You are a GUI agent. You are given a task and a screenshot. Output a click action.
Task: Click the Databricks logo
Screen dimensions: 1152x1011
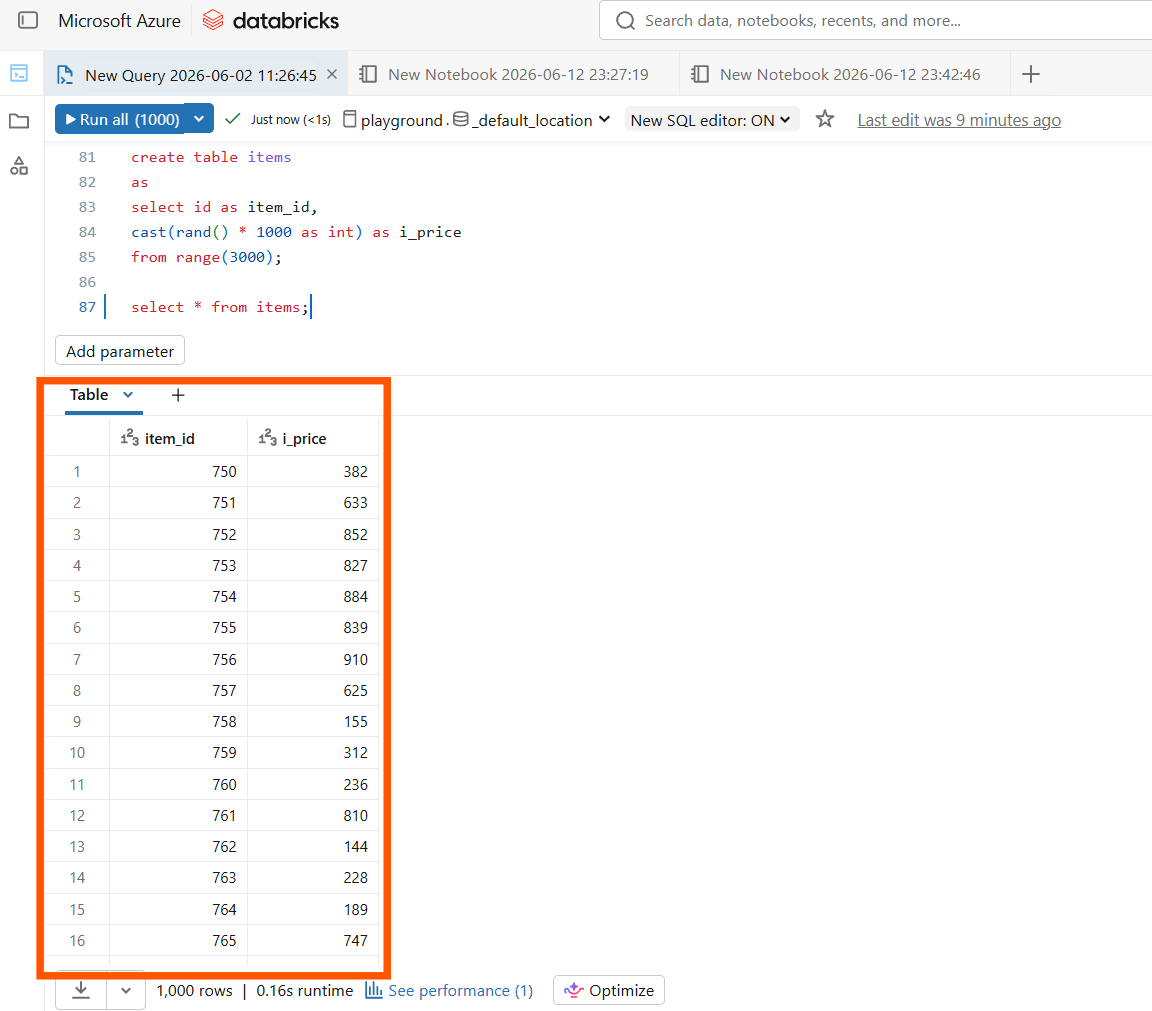coord(270,21)
